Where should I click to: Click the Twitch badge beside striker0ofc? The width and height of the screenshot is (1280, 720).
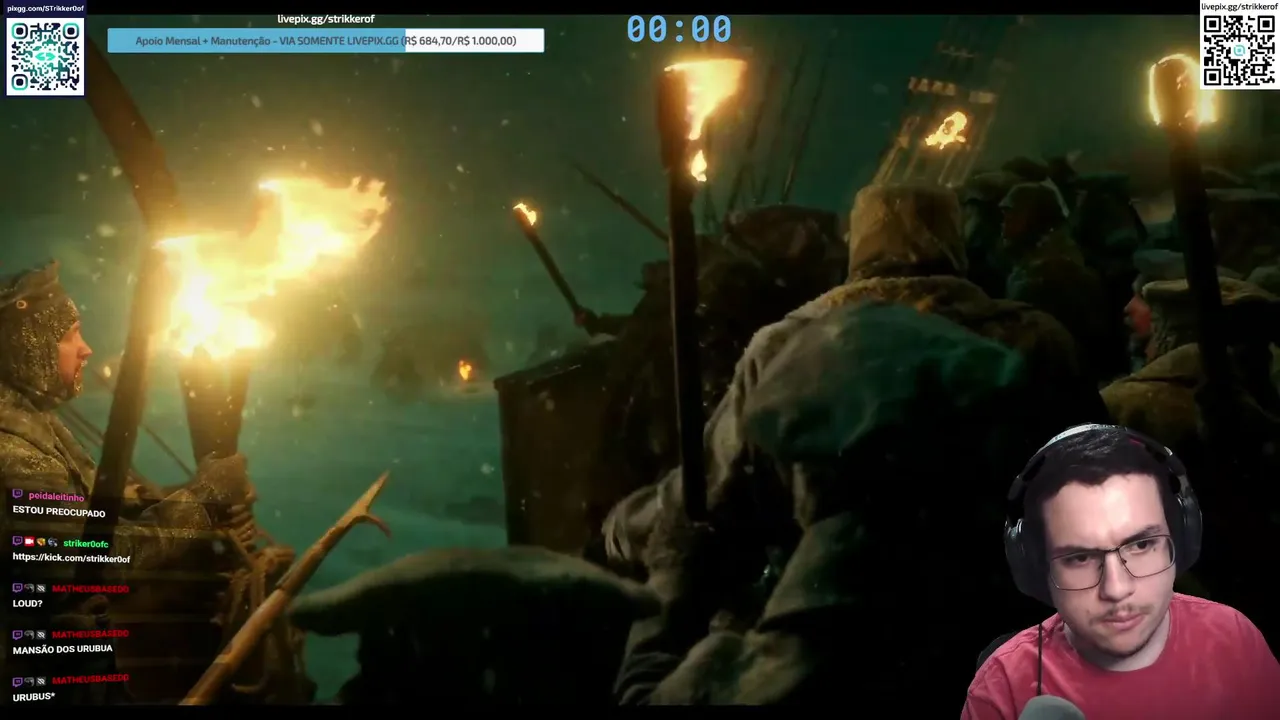(x=18, y=542)
